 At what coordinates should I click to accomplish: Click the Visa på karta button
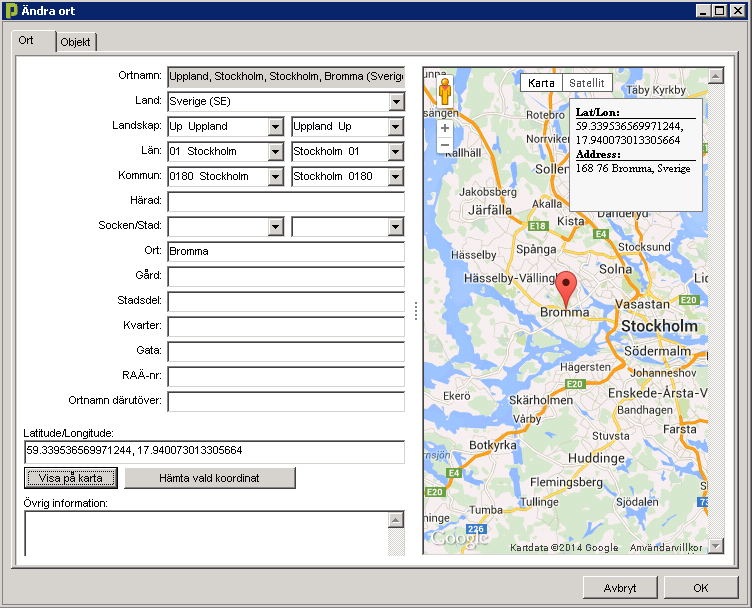click(70, 478)
